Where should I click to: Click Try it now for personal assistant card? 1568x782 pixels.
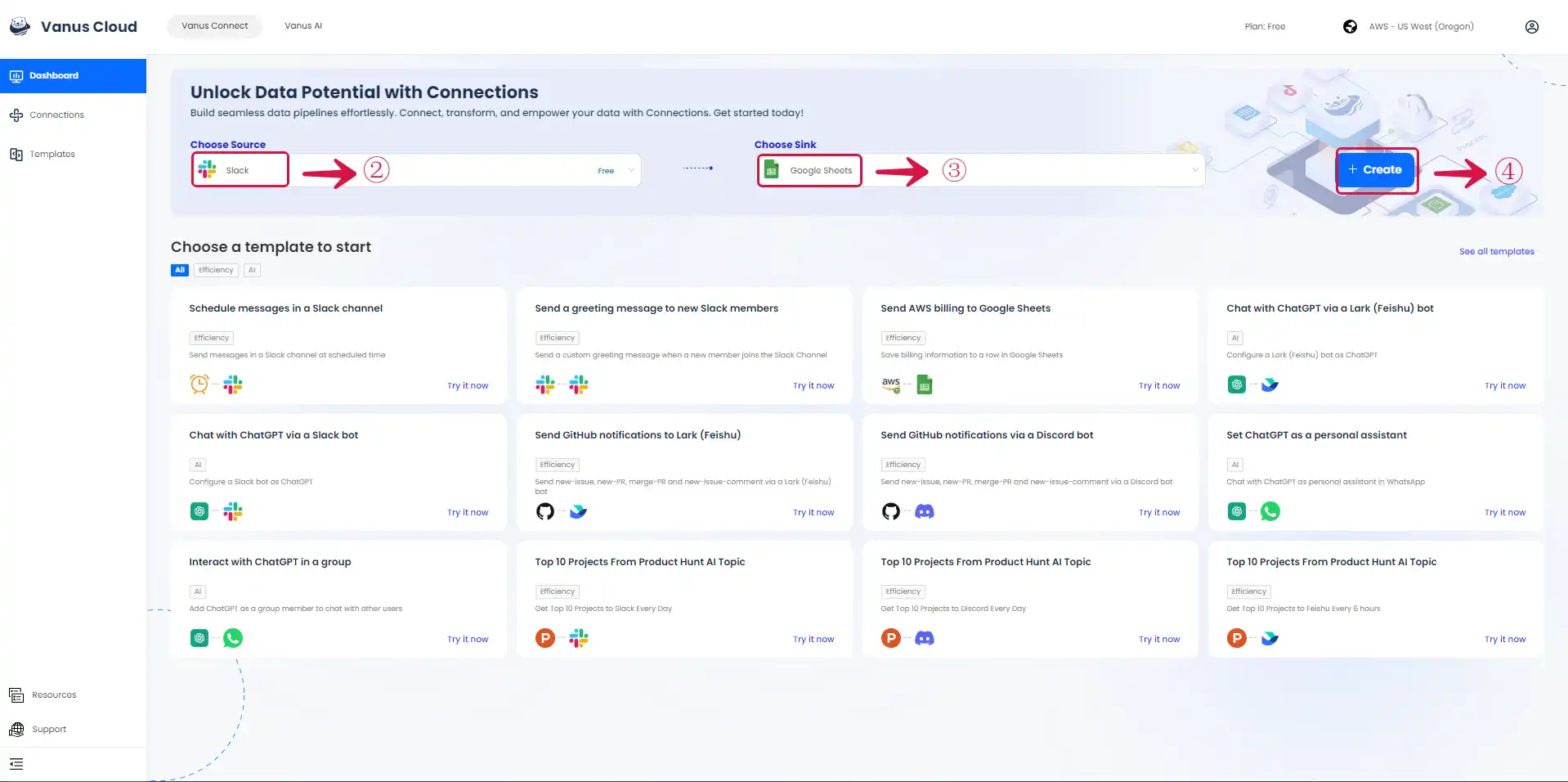pos(1505,512)
